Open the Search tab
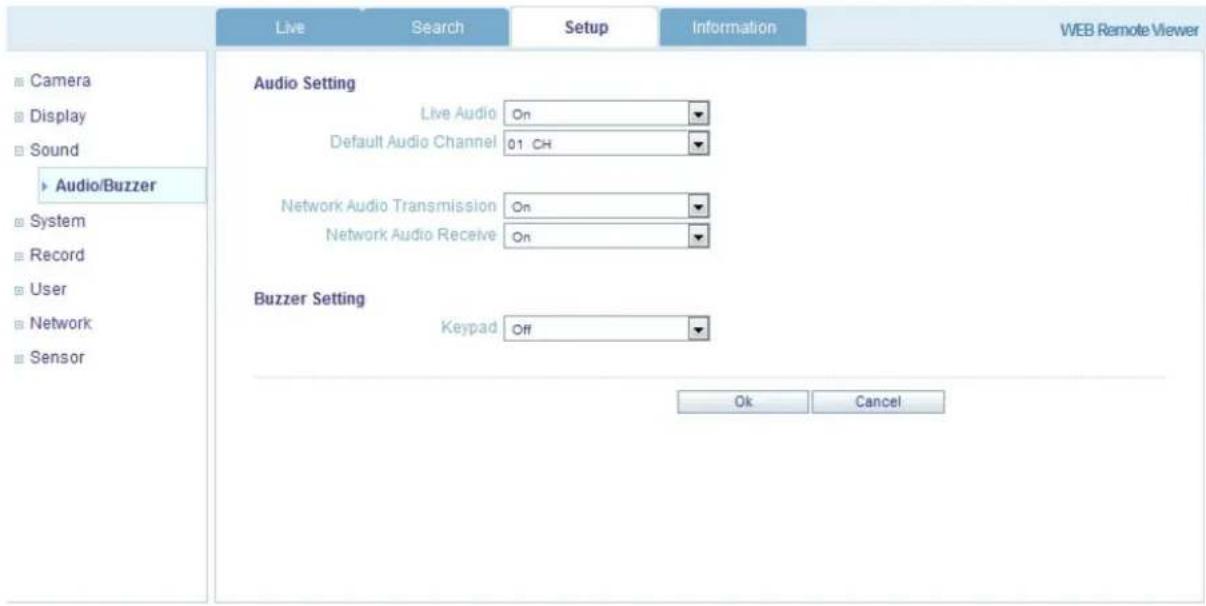 point(437,29)
